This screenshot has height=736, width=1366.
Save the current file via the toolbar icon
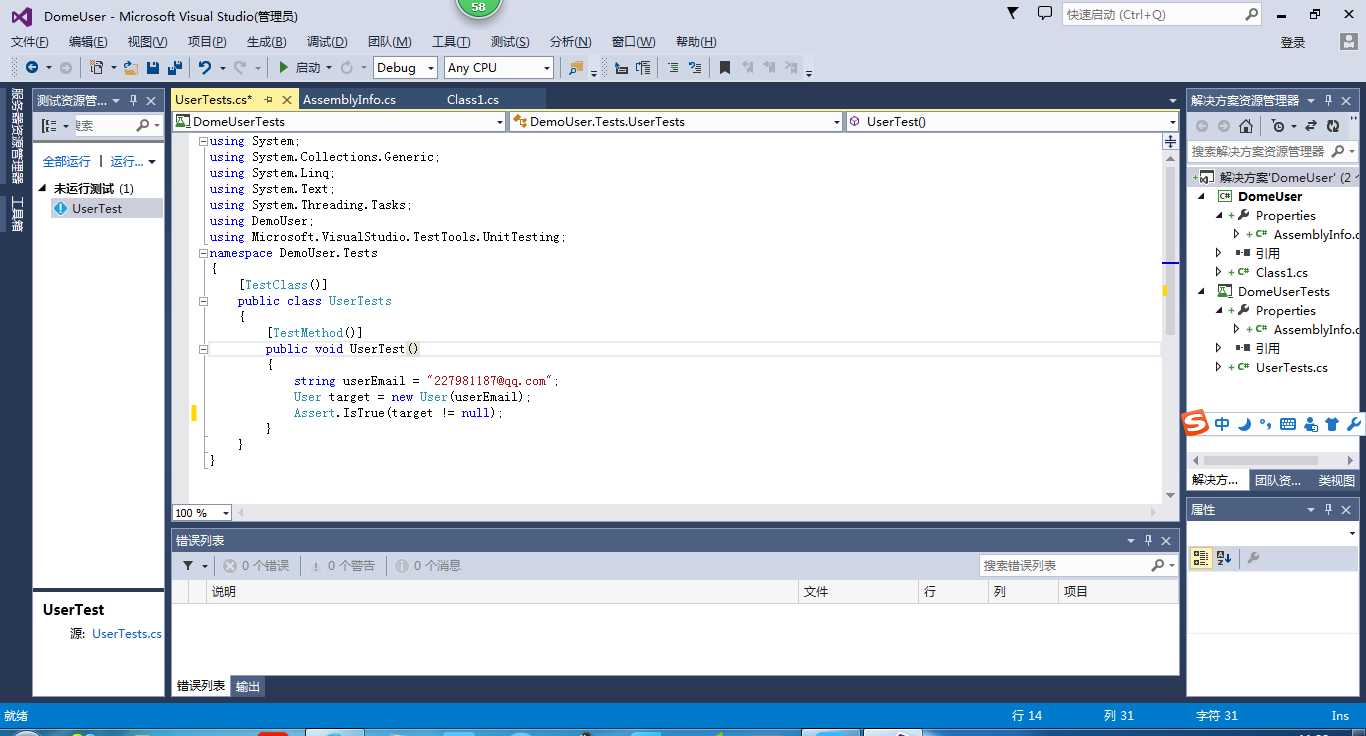[153, 67]
